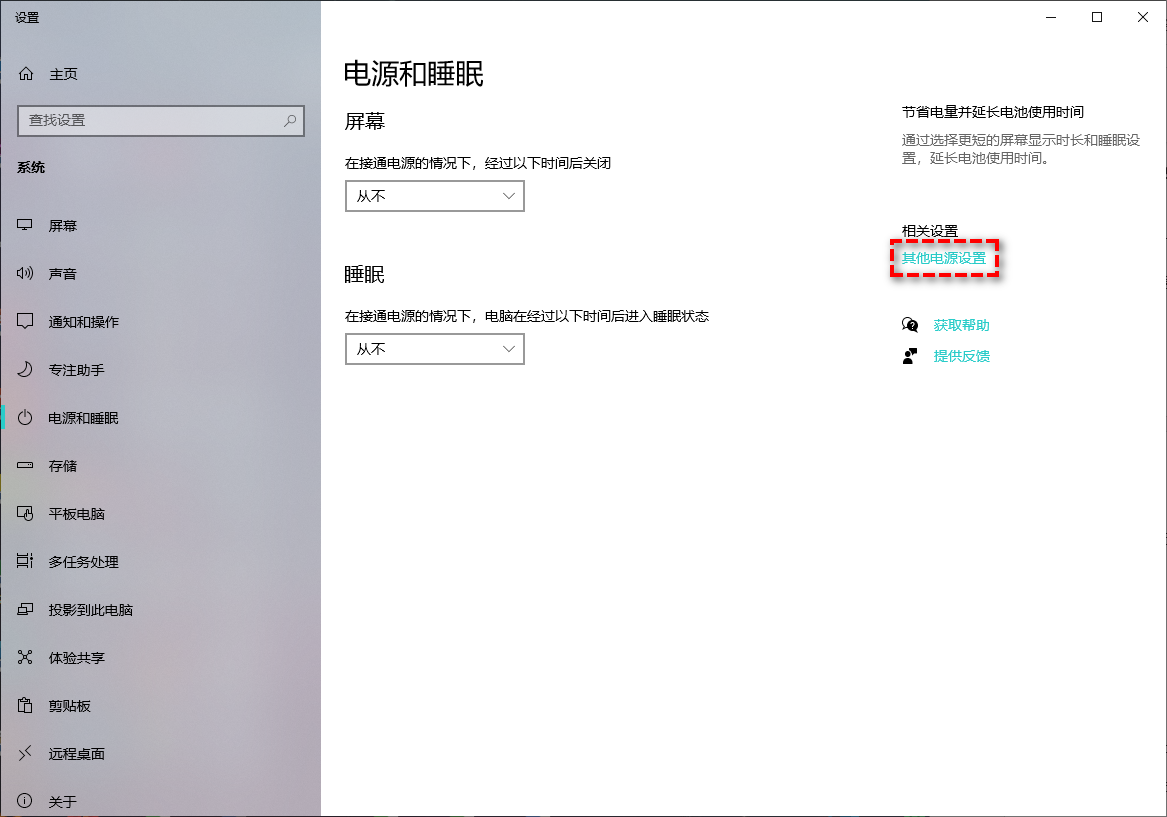Click the 获取帮助 link text
This screenshot has height=817, width=1167.
coord(961,324)
